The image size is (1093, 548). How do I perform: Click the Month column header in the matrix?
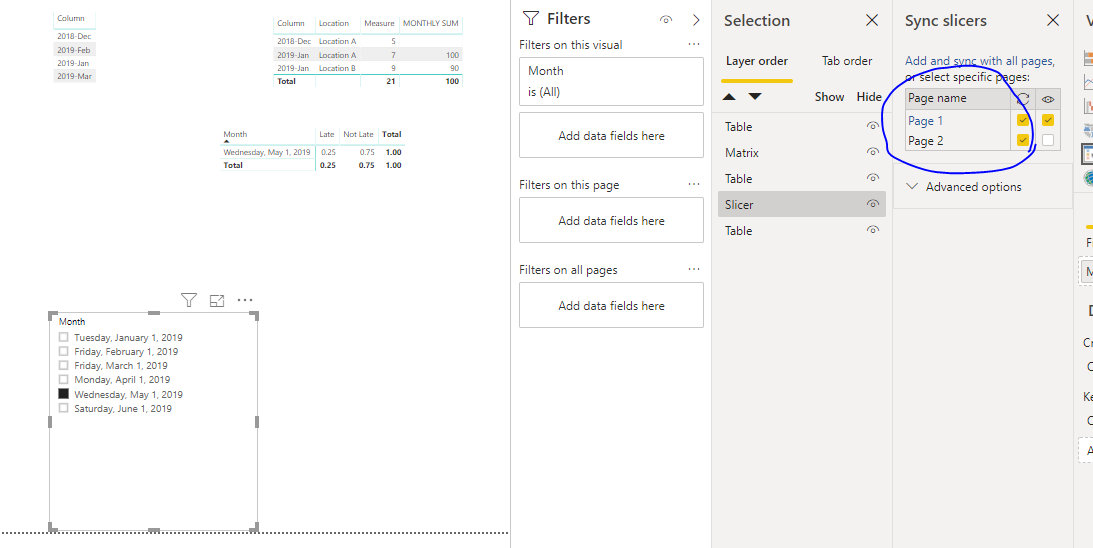point(236,134)
